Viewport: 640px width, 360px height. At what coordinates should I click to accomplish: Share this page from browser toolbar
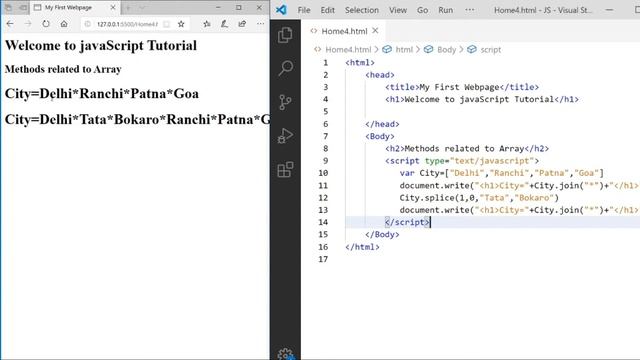point(242,24)
